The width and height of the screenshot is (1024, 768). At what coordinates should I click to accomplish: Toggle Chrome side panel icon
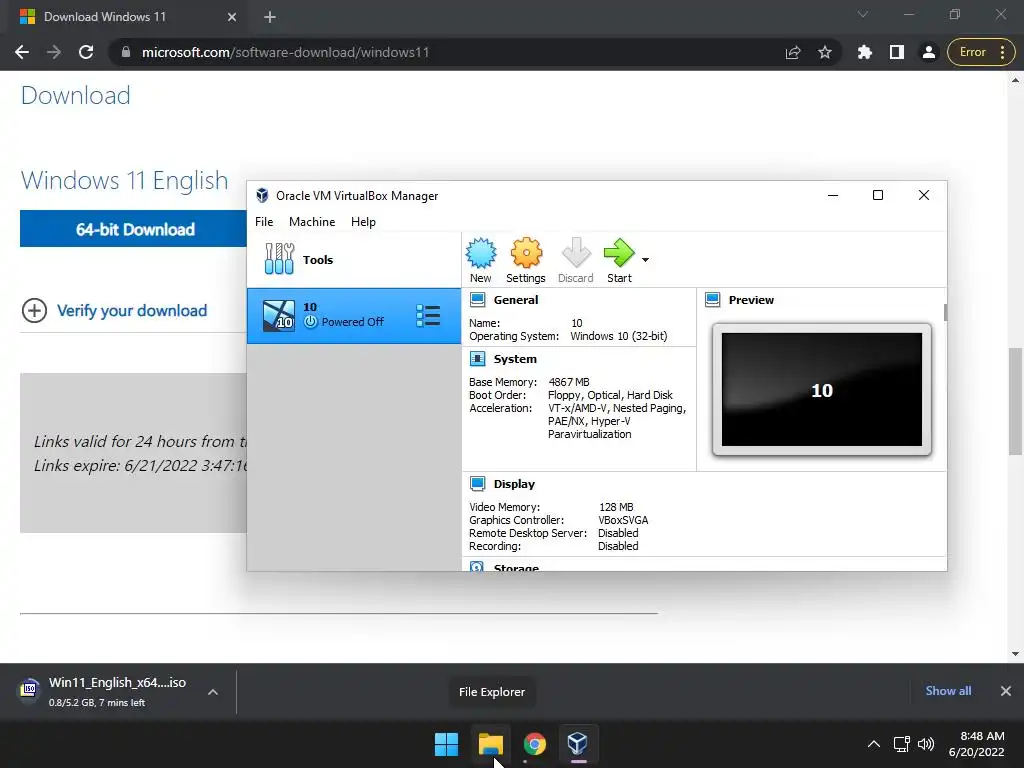(897, 52)
